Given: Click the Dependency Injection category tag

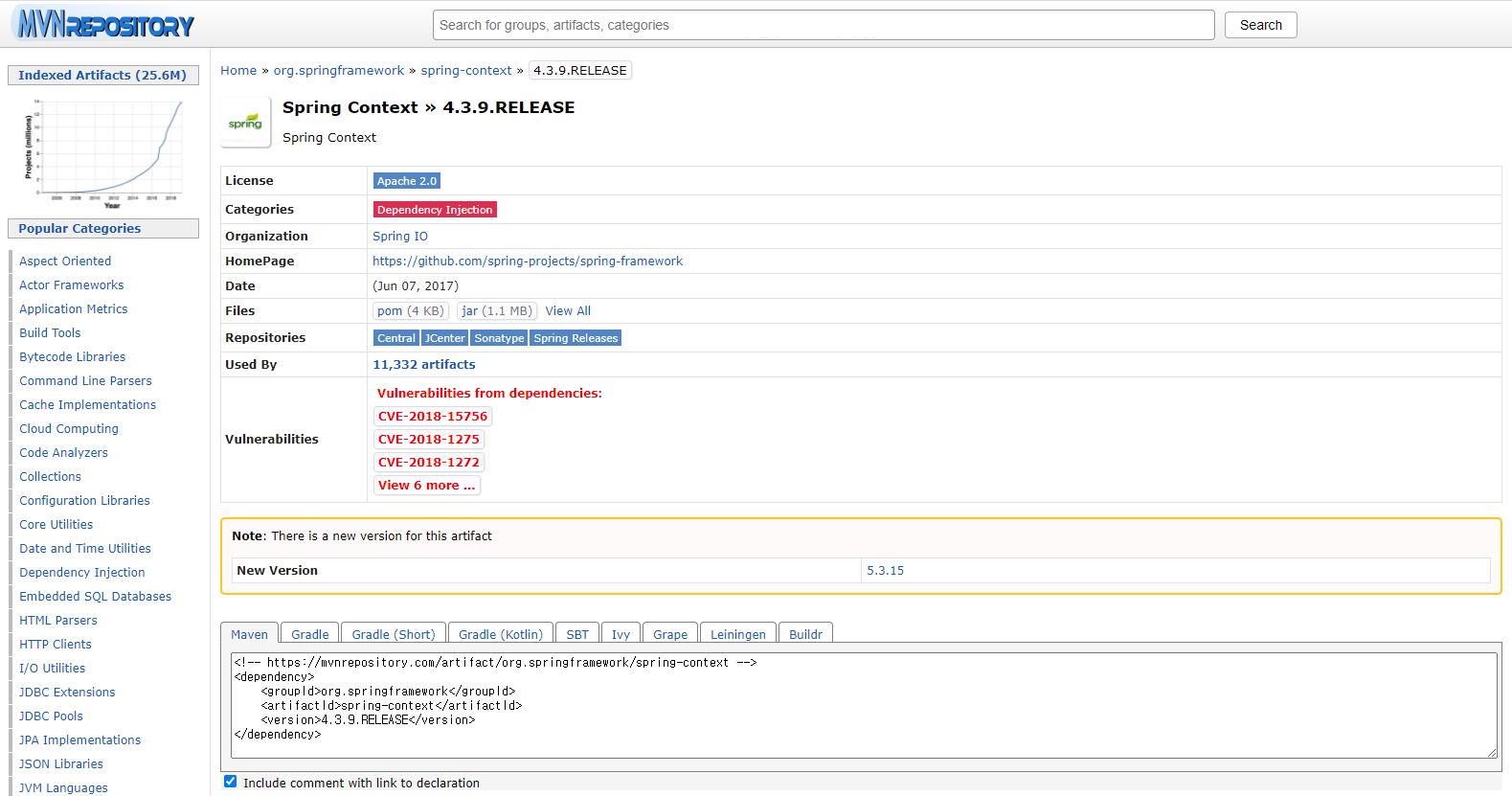Looking at the screenshot, I should pyautogui.click(x=435, y=210).
